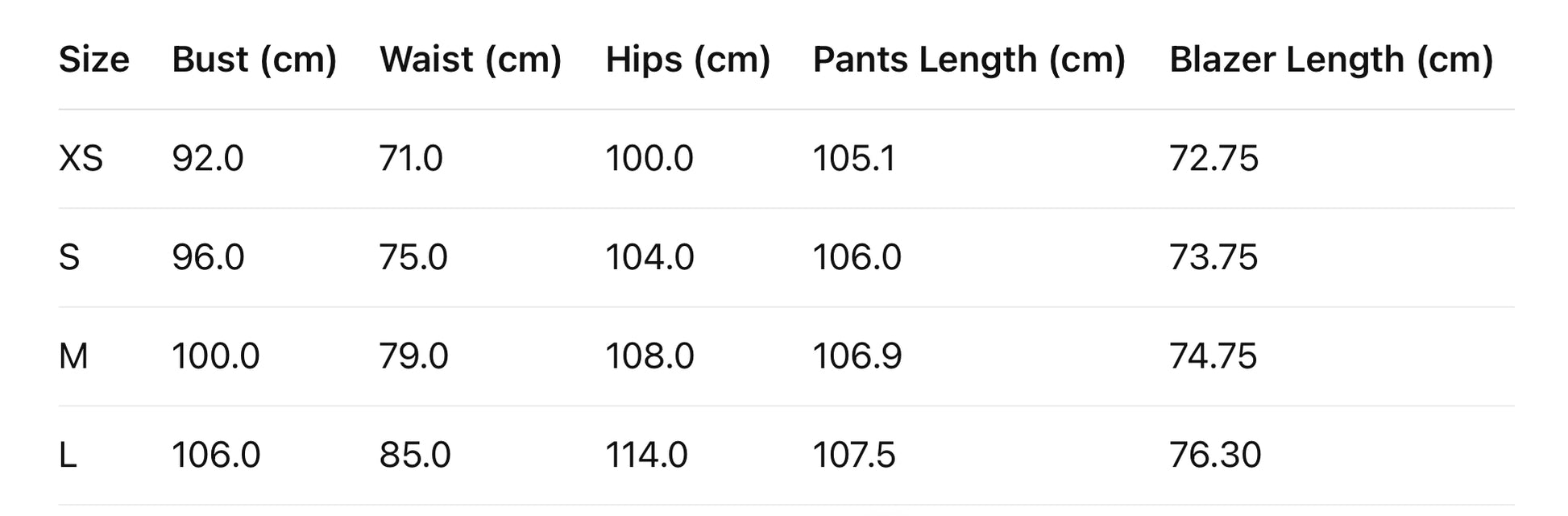Click the L hips value 114.0

(646, 455)
